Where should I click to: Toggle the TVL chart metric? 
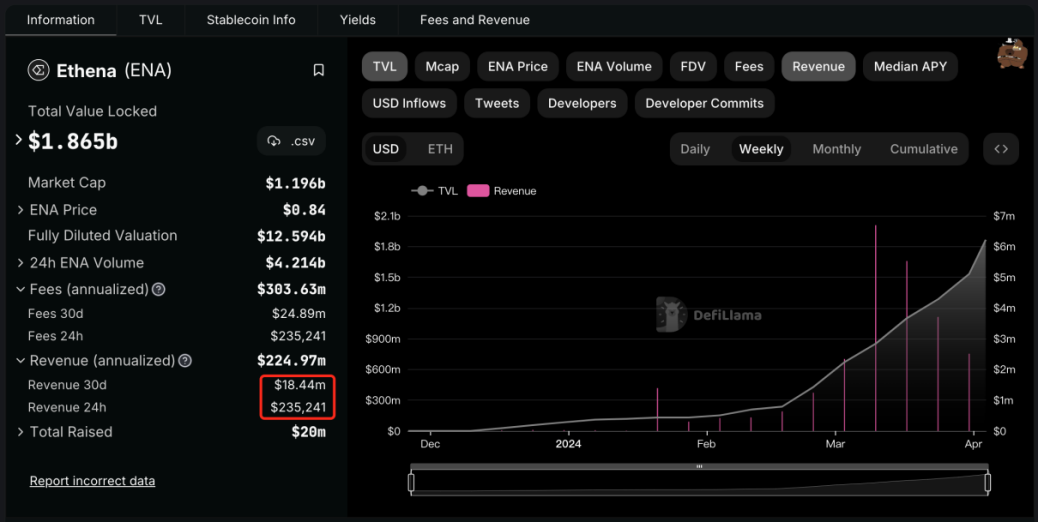coord(384,67)
